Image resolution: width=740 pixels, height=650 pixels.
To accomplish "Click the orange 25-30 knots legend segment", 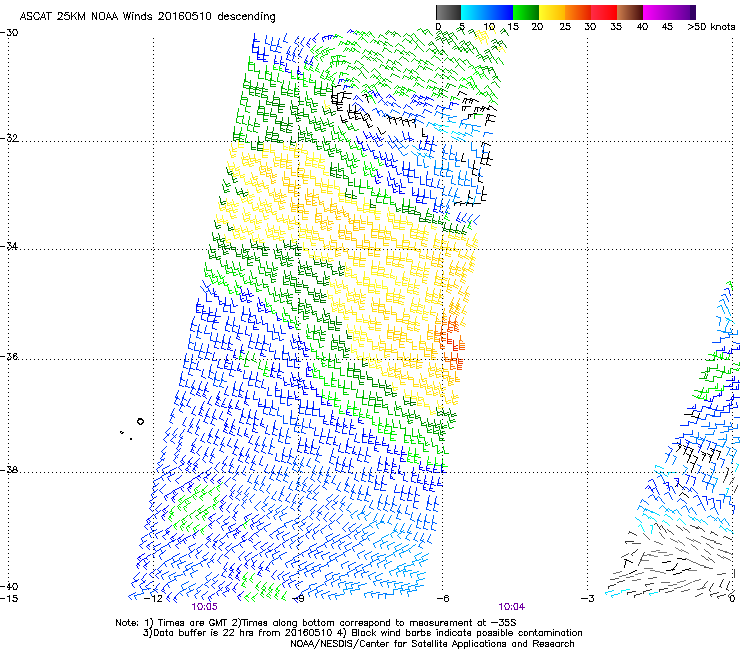I will [578, 12].
